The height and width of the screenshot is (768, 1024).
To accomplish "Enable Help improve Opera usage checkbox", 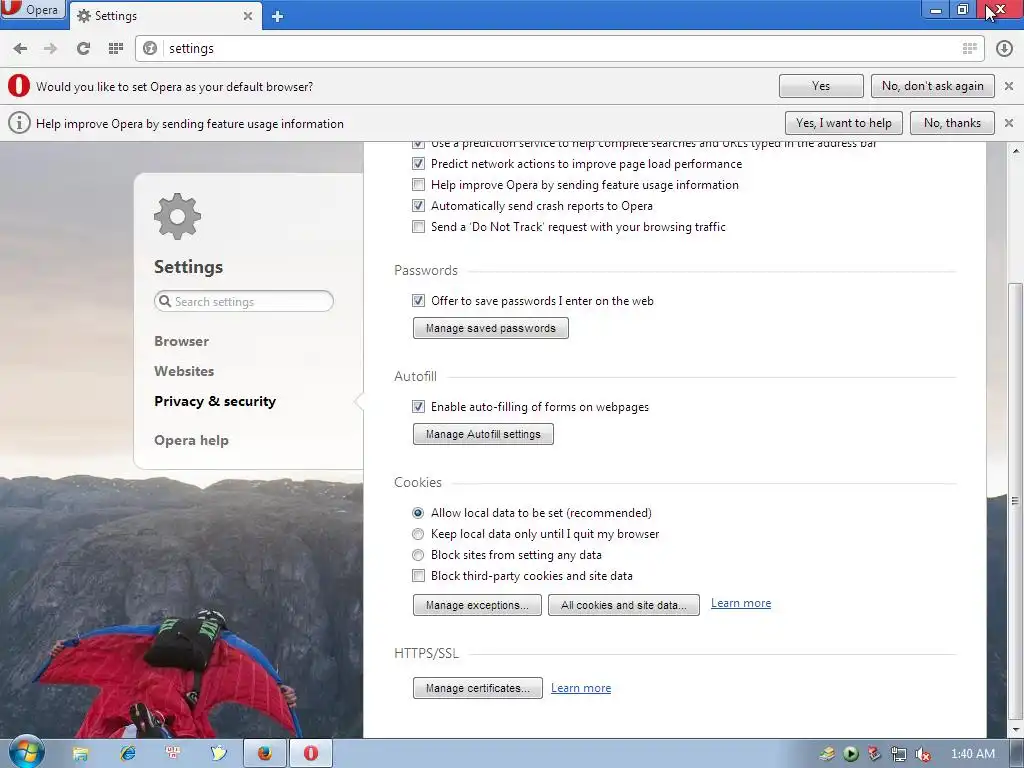I will tap(418, 185).
